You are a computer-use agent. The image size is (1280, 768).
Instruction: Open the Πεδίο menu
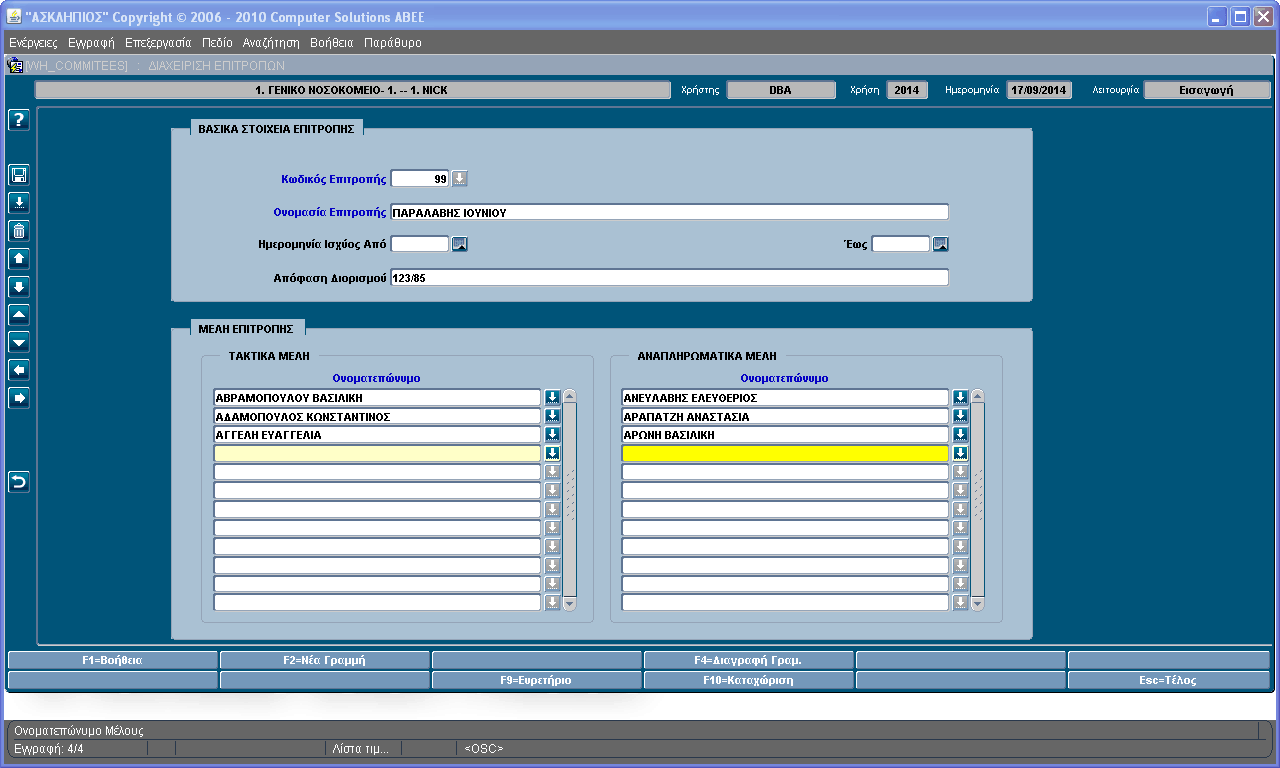[217, 43]
